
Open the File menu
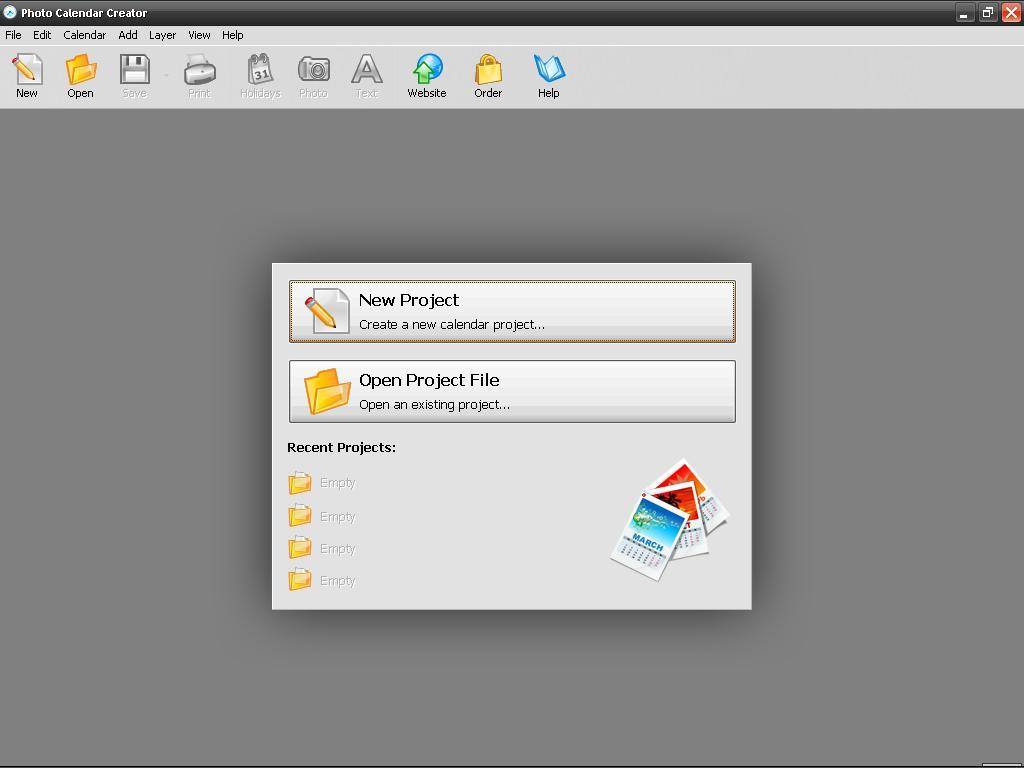pos(13,35)
